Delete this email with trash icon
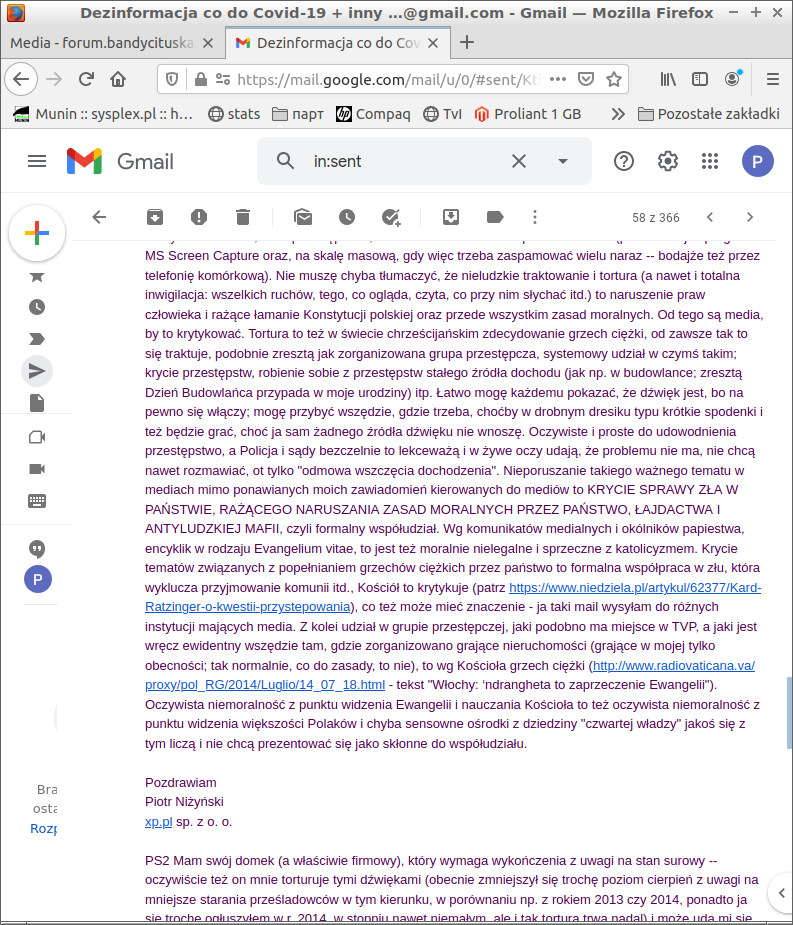 click(x=243, y=217)
